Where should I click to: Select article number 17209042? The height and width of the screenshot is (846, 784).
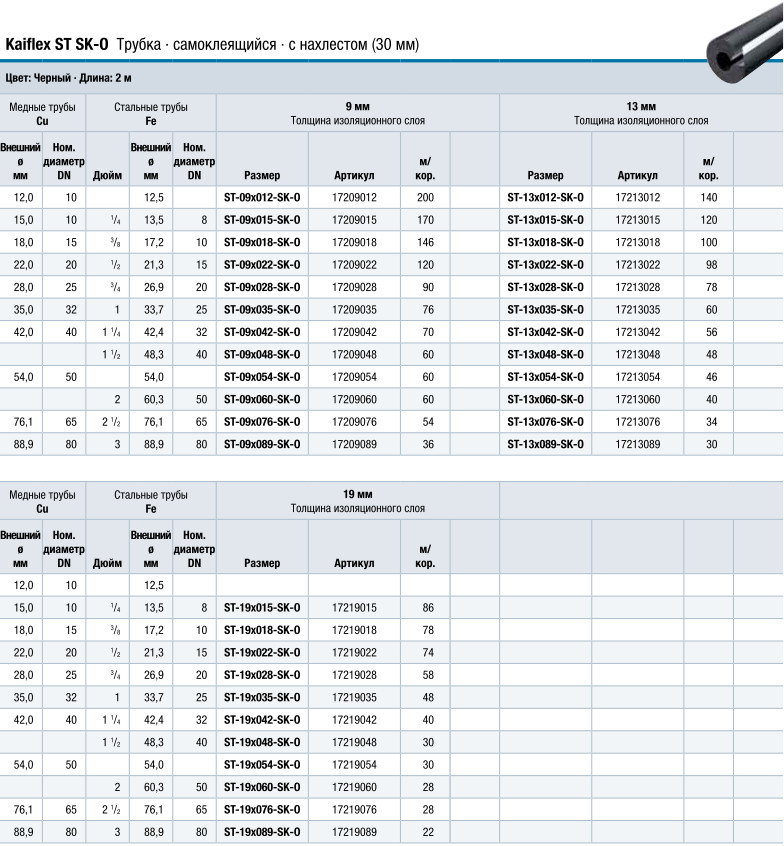coord(354,332)
